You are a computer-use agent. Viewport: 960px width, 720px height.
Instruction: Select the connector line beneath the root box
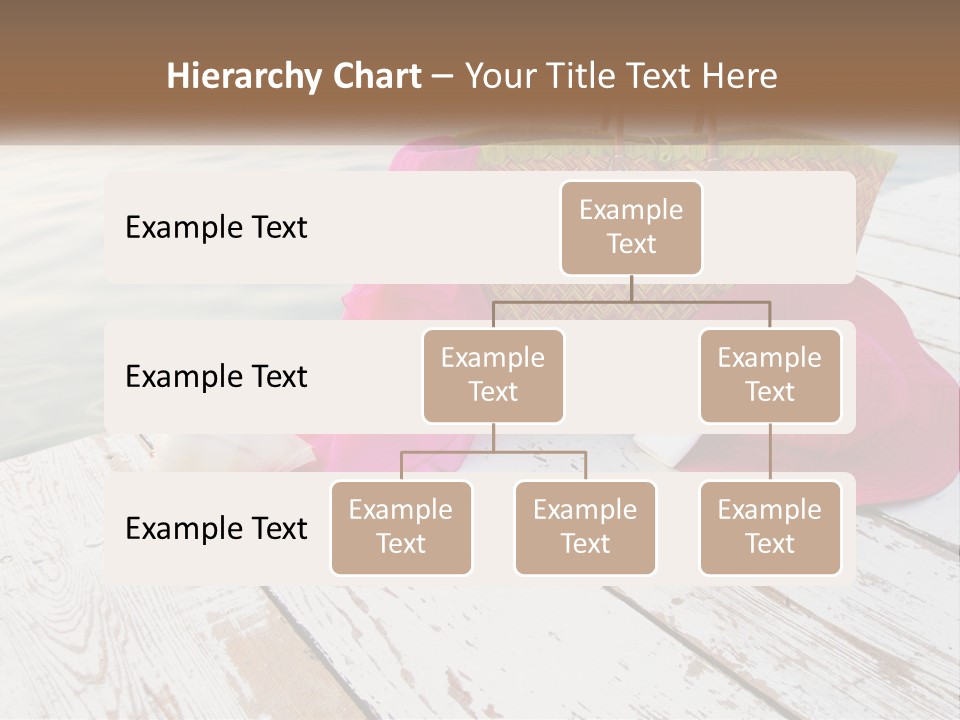coord(631,302)
